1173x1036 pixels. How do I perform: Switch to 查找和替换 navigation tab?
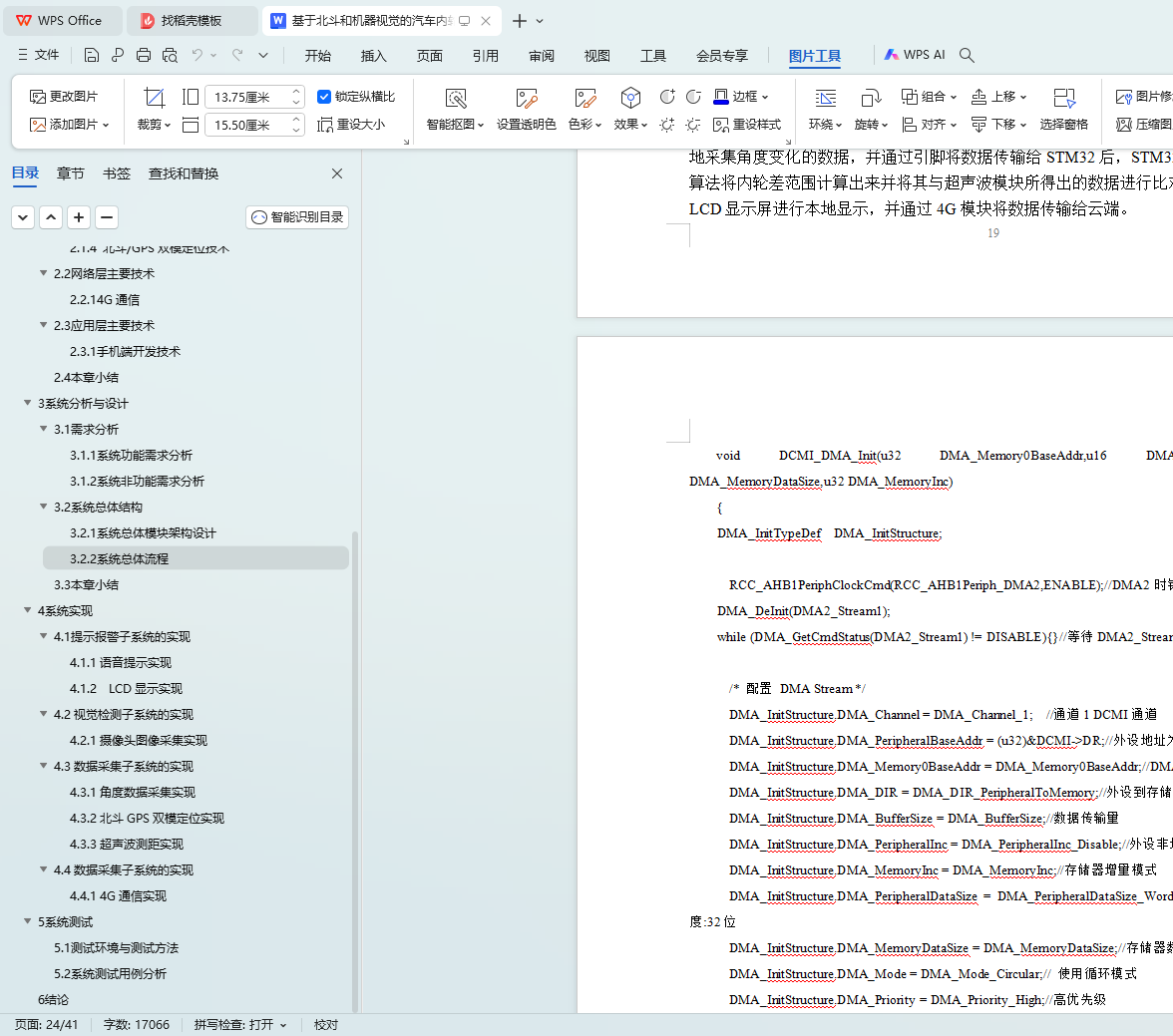tap(184, 173)
